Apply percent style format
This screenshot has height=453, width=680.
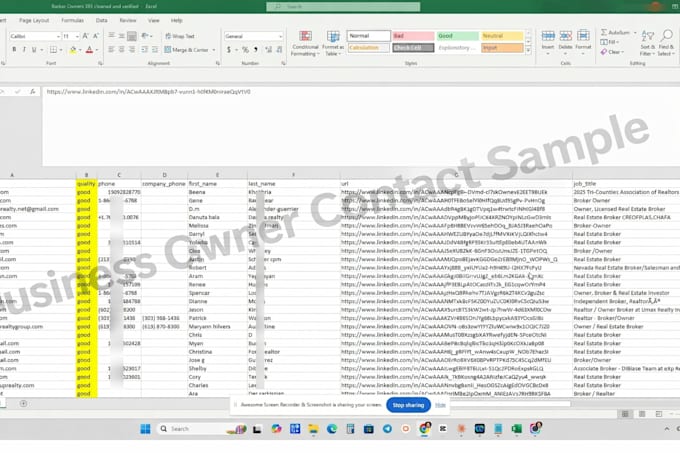click(245, 50)
